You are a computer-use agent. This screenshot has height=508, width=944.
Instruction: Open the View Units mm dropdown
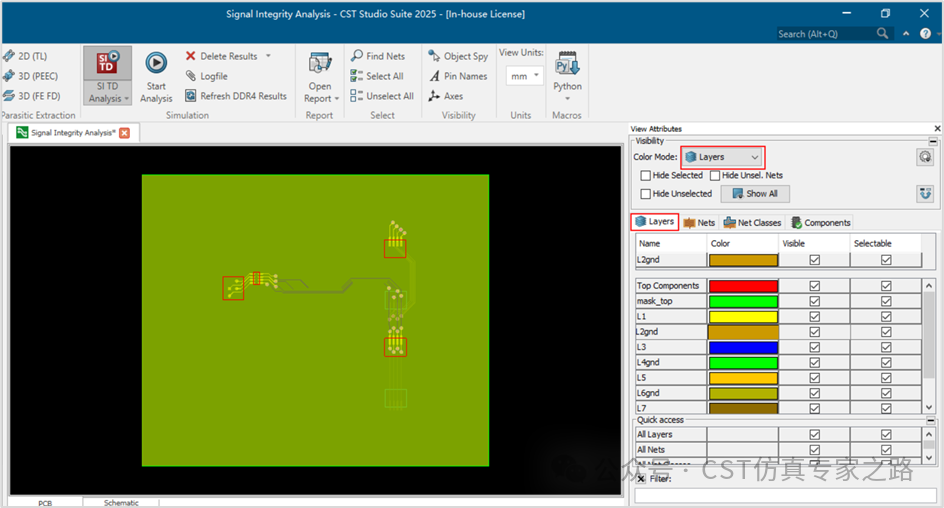tap(524, 76)
